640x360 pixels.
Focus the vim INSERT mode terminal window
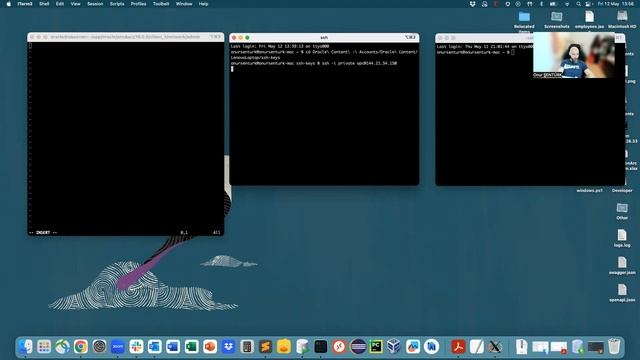[126, 139]
